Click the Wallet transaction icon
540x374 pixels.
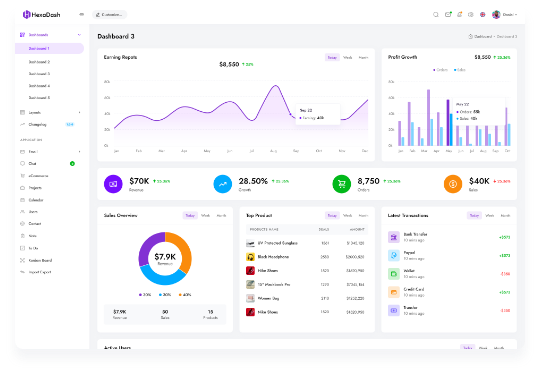pos(394,274)
